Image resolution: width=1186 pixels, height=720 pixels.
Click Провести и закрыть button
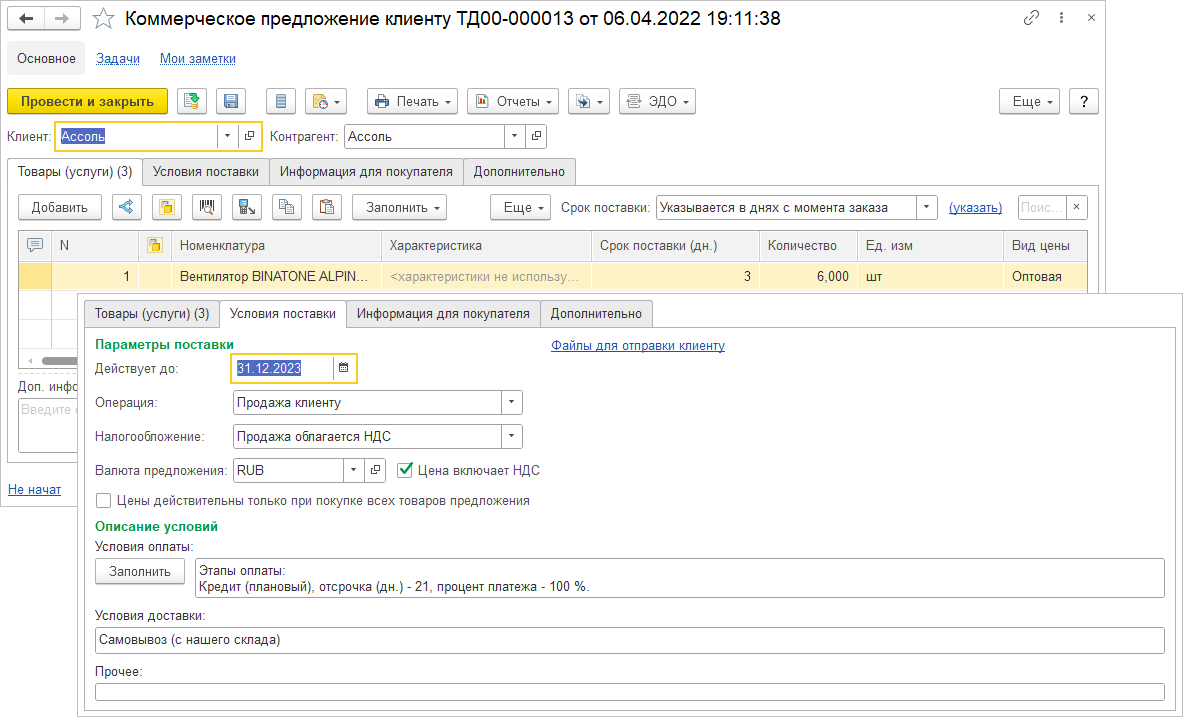pyautogui.click(x=88, y=101)
